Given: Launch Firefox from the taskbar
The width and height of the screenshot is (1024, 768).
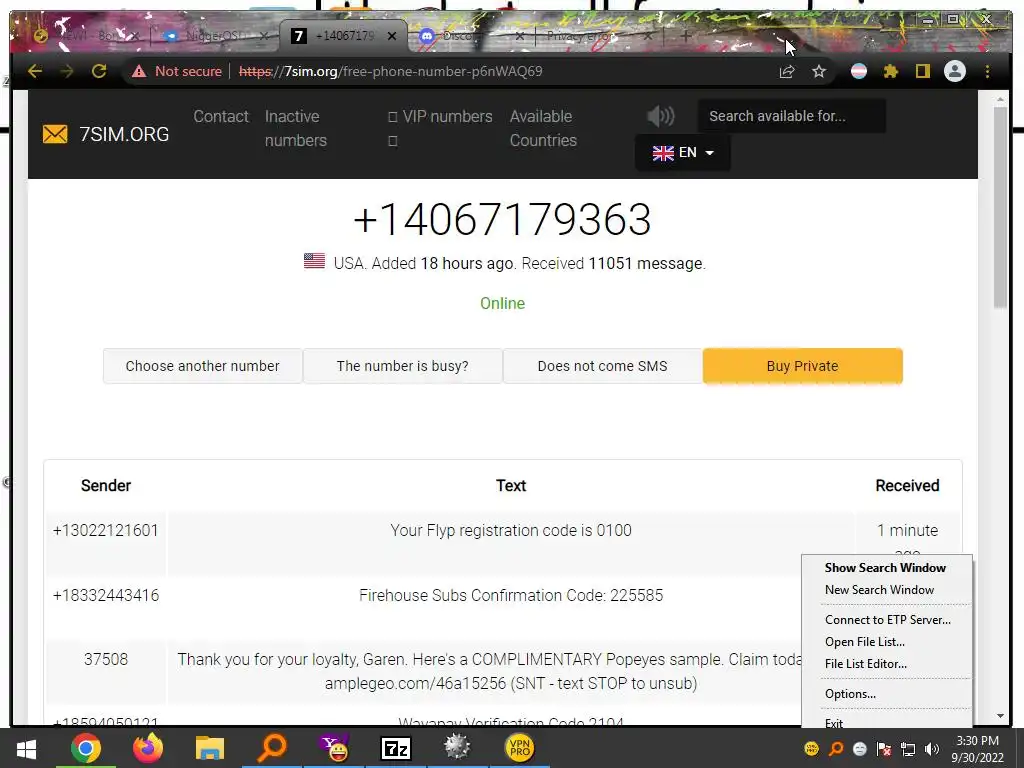Looking at the screenshot, I should (148, 748).
